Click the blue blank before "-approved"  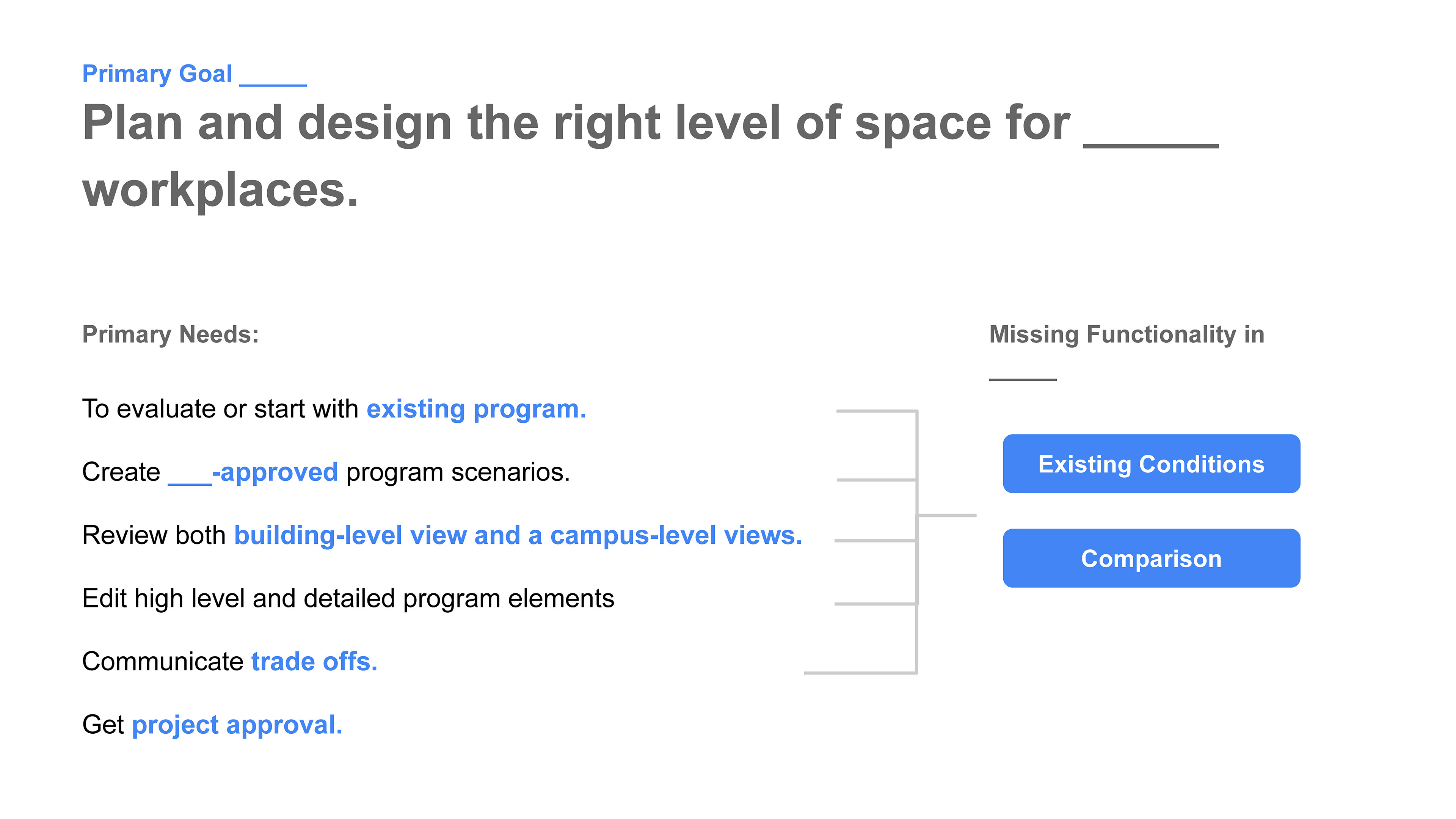tap(190, 483)
